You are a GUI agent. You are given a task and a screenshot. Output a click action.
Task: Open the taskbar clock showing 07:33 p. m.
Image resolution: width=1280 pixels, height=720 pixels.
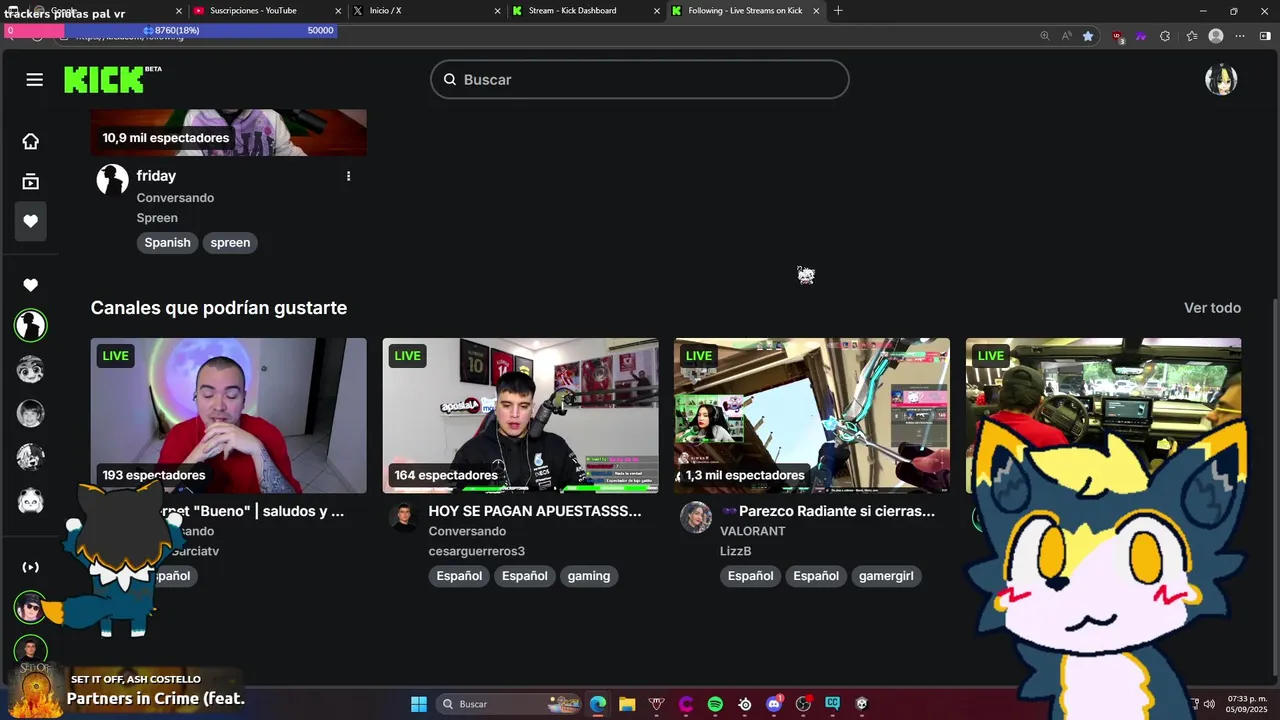tap(1247, 704)
